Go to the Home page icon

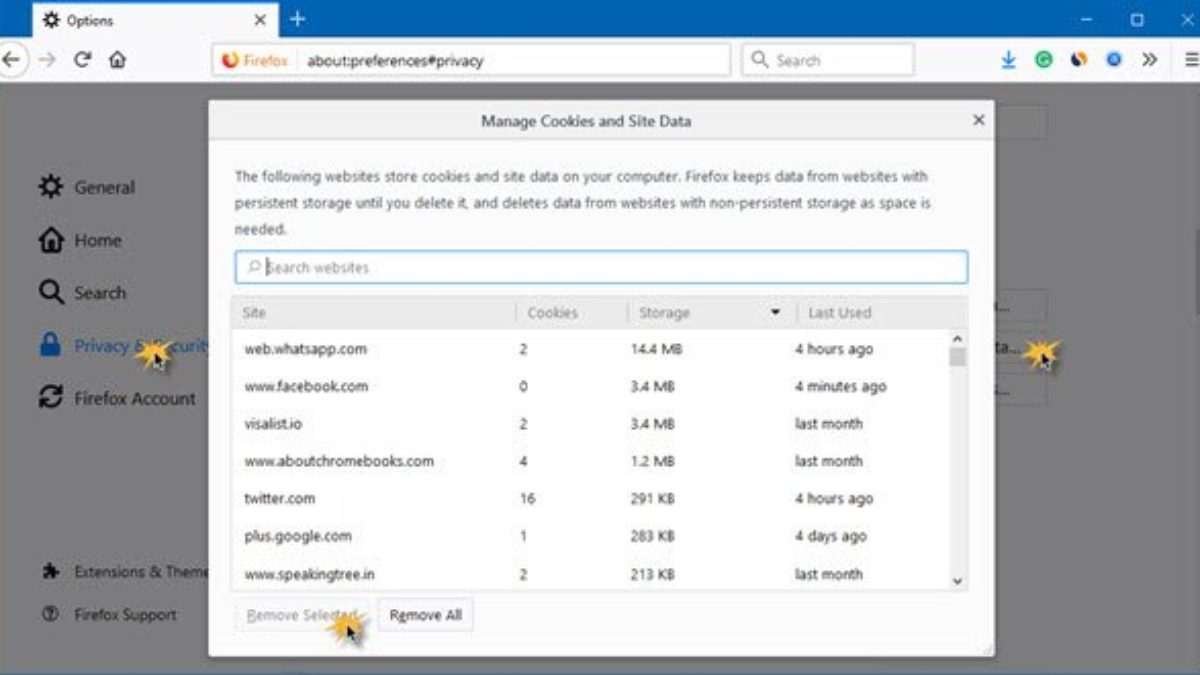(x=117, y=59)
